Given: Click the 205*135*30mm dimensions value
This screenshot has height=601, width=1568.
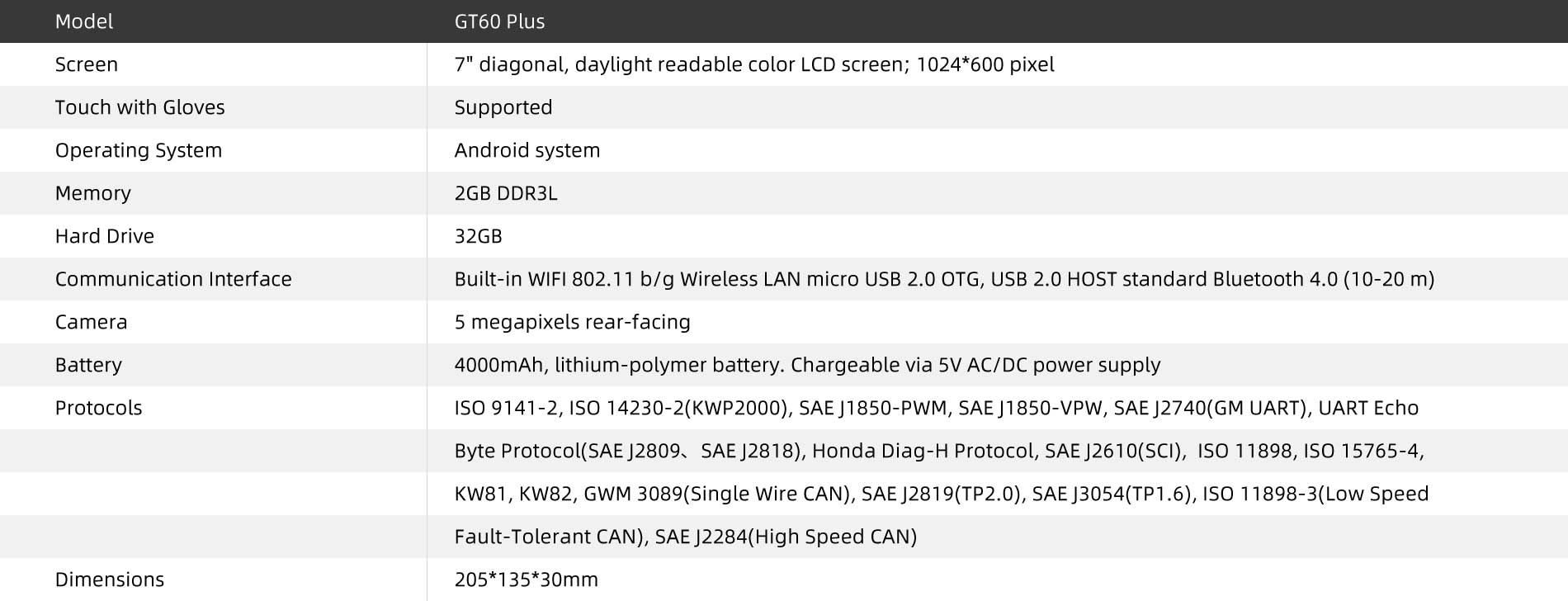Looking at the screenshot, I should [x=526, y=580].
